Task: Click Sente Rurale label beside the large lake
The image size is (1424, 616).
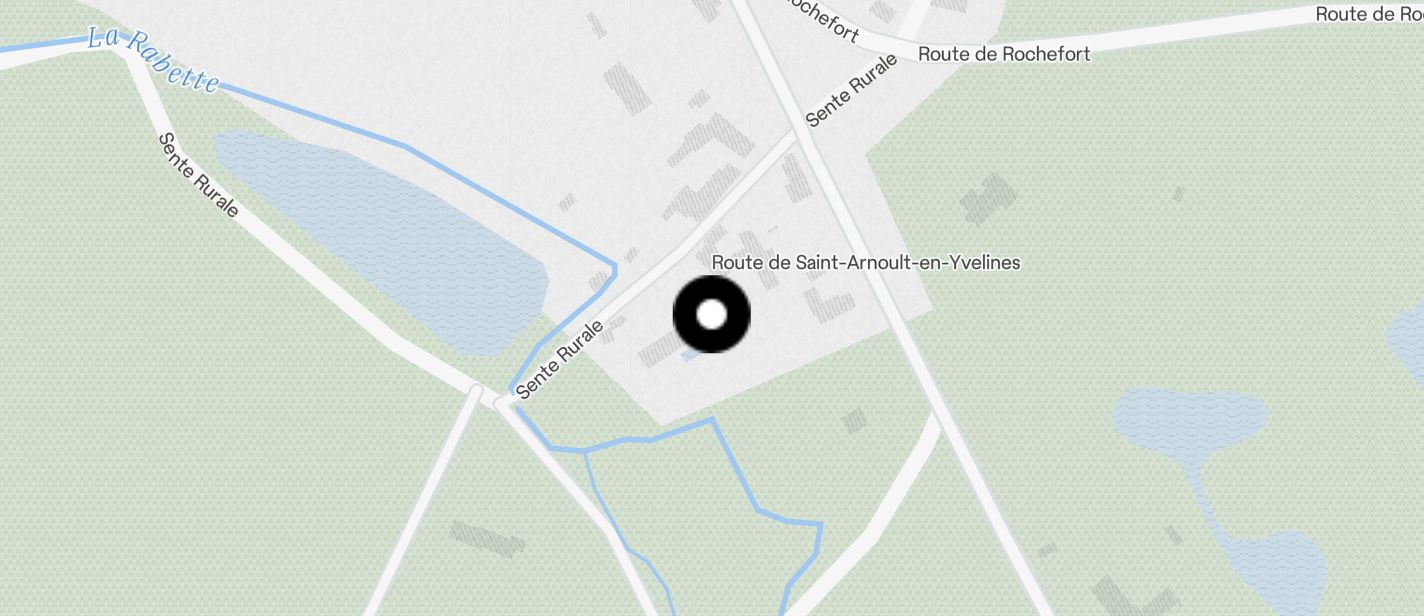Action: 561,360
